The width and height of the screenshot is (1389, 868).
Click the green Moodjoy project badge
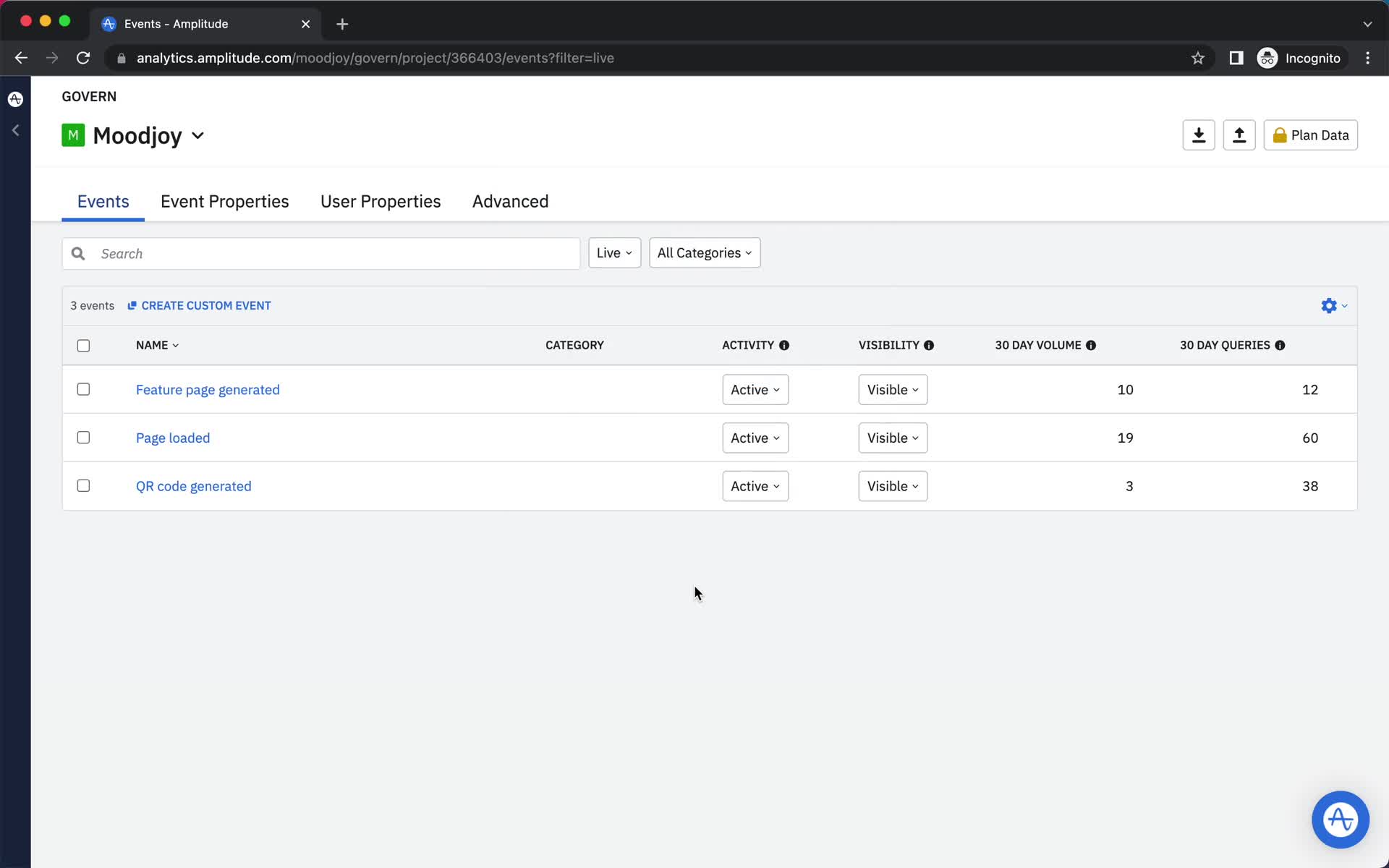click(x=73, y=135)
